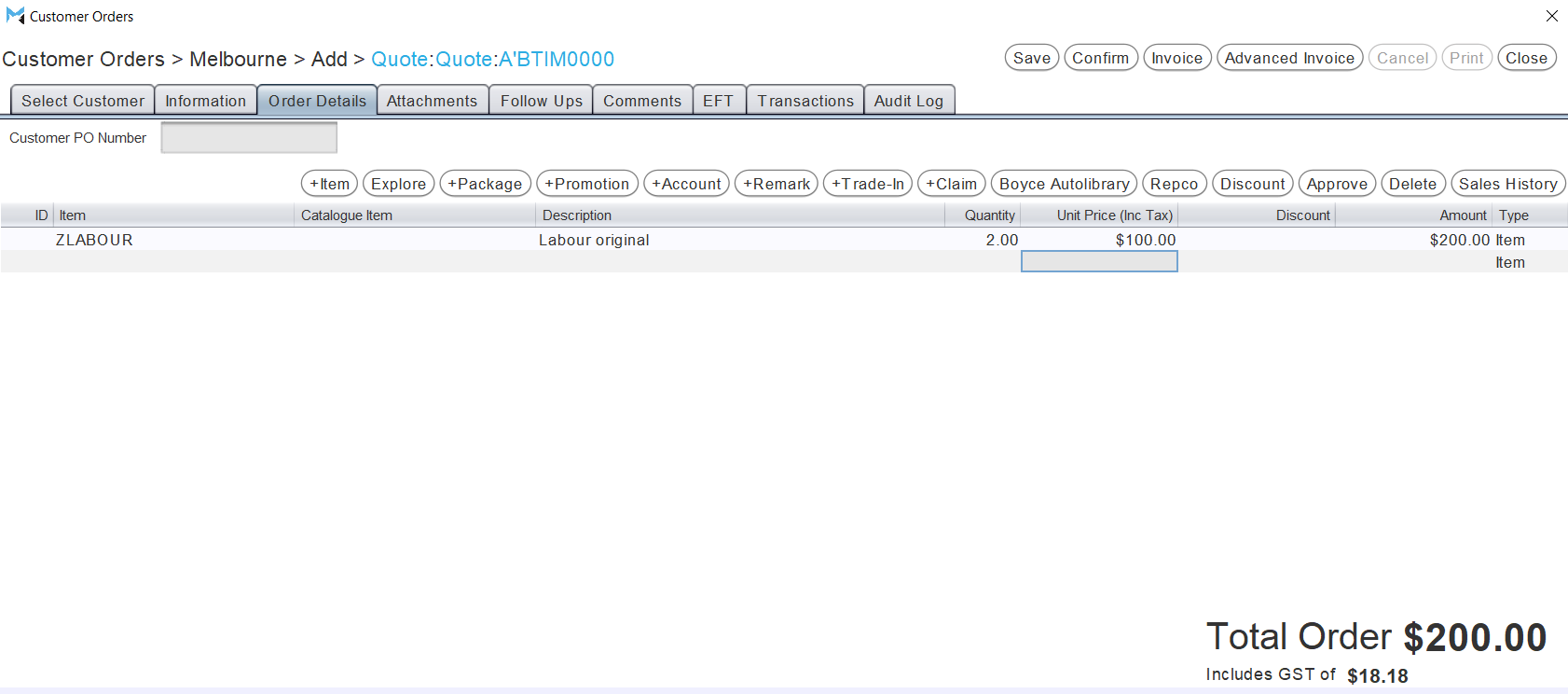Screen dimensions: 1568x694
Task: Click the GST amount $18.18
Action: (x=1378, y=676)
